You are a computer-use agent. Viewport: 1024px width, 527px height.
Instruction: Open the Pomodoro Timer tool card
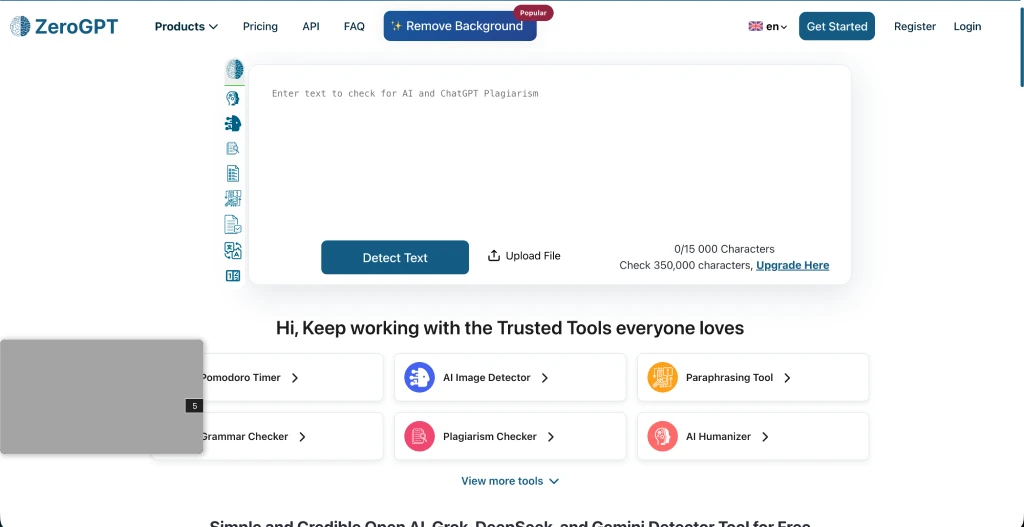click(268, 377)
